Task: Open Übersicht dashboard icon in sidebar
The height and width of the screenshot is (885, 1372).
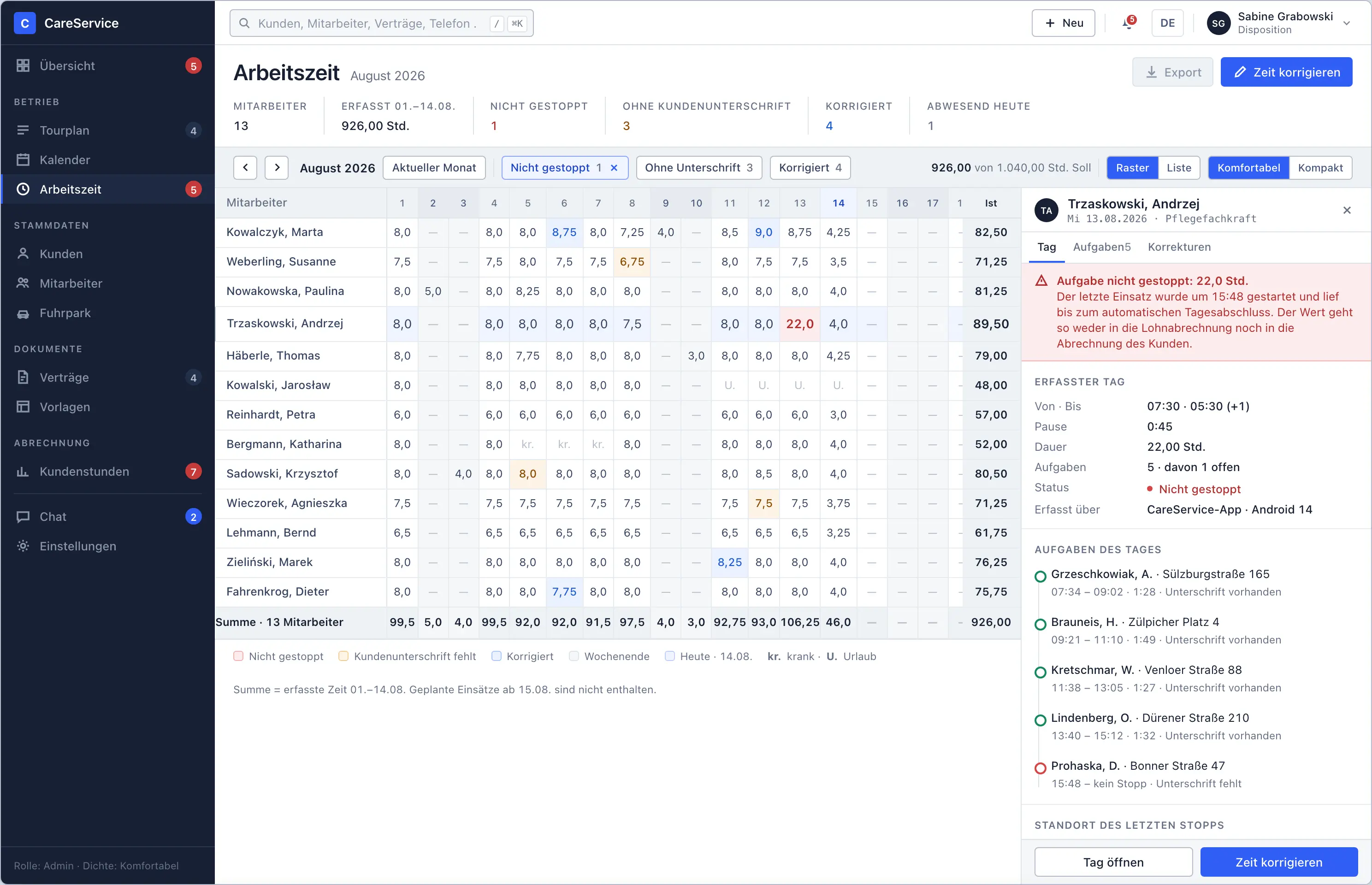Action: [x=23, y=65]
